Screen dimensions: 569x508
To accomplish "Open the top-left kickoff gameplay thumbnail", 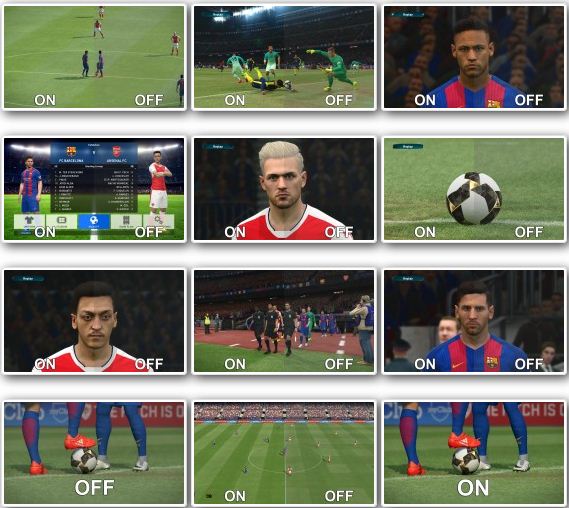I will [x=94, y=57].
